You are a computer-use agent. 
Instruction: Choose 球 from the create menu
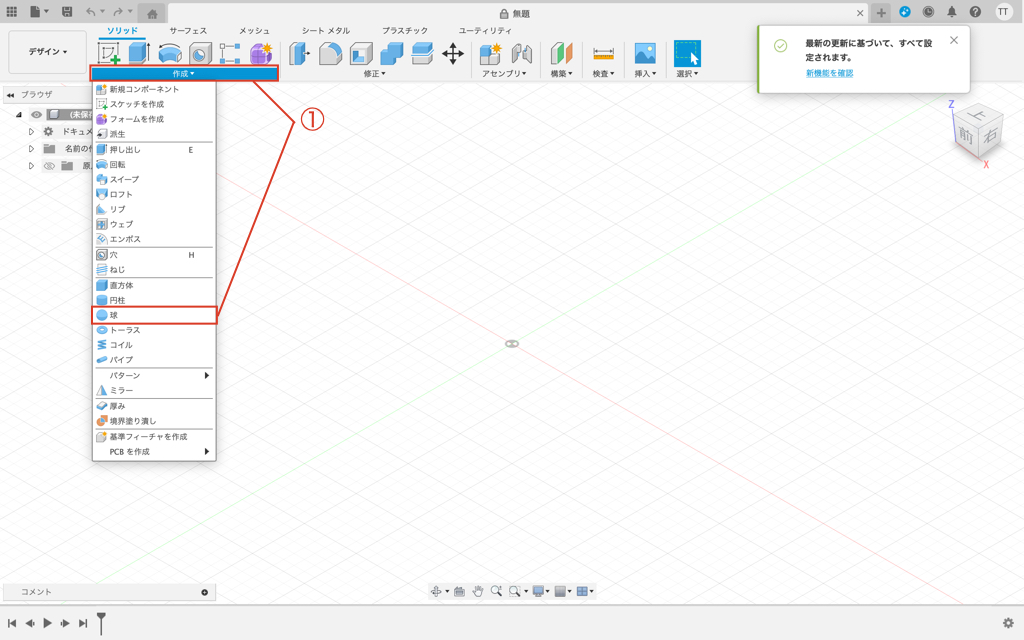point(154,315)
